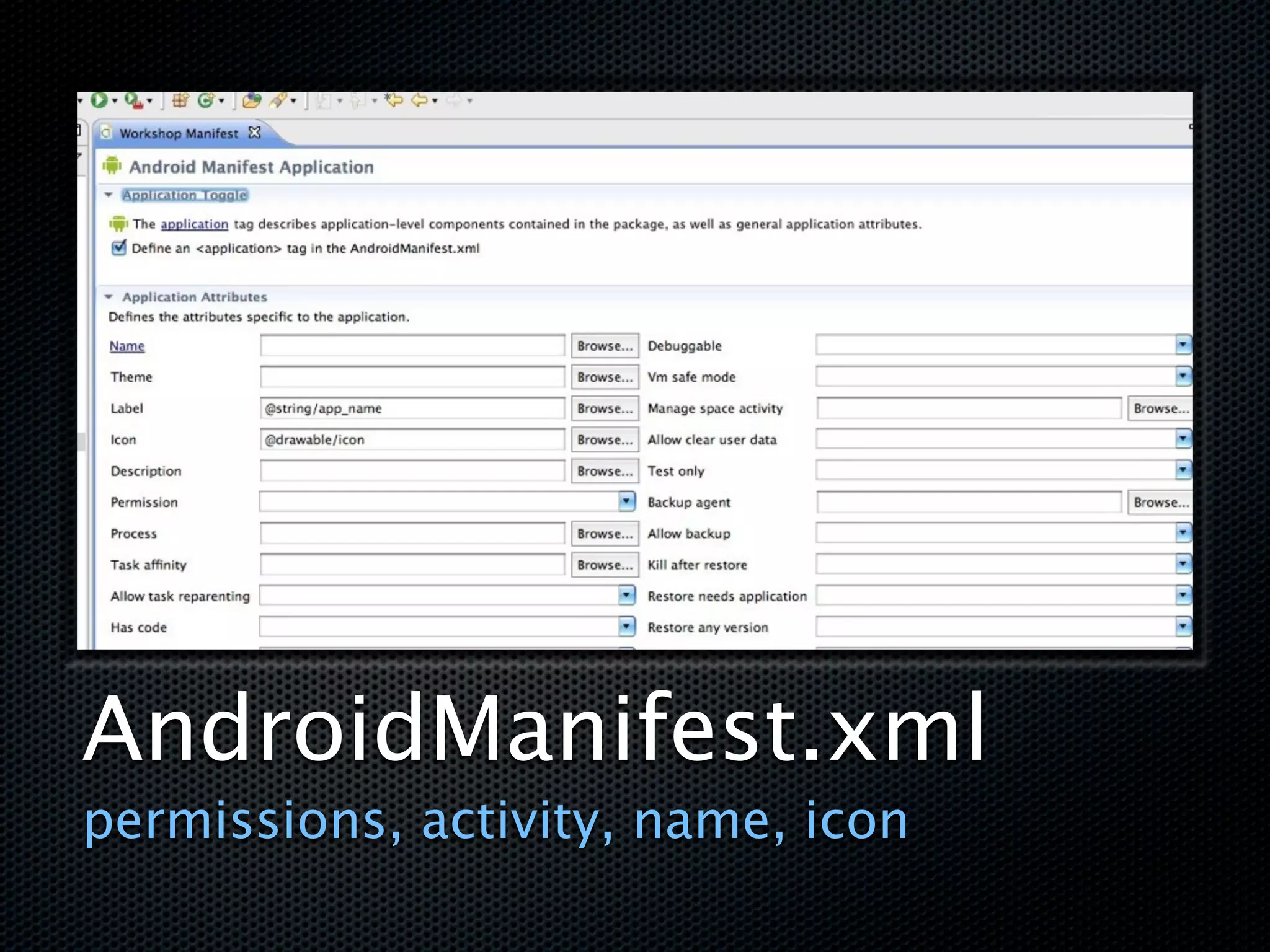This screenshot has height=952, width=1270.
Task: Click the New Java Class icon
Action: 205,100
